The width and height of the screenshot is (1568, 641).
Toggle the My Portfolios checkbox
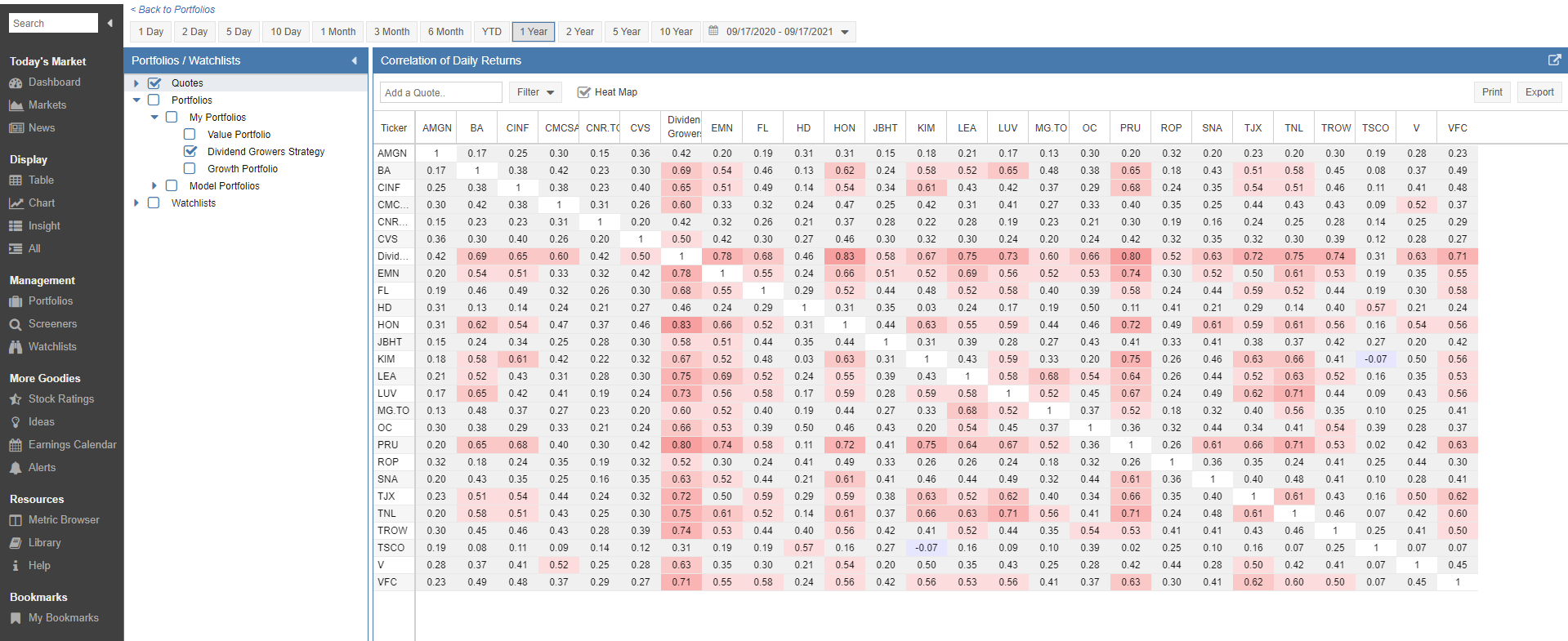pos(172,118)
